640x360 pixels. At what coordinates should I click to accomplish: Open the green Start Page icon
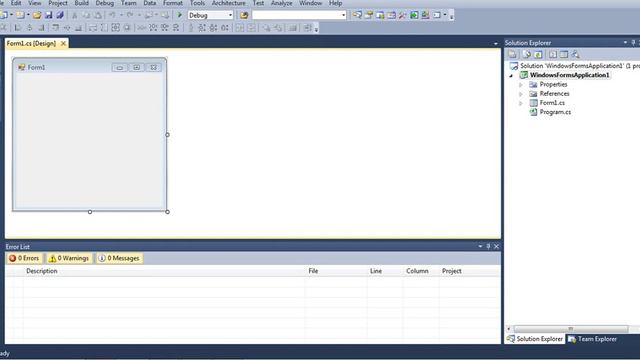click(414, 15)
